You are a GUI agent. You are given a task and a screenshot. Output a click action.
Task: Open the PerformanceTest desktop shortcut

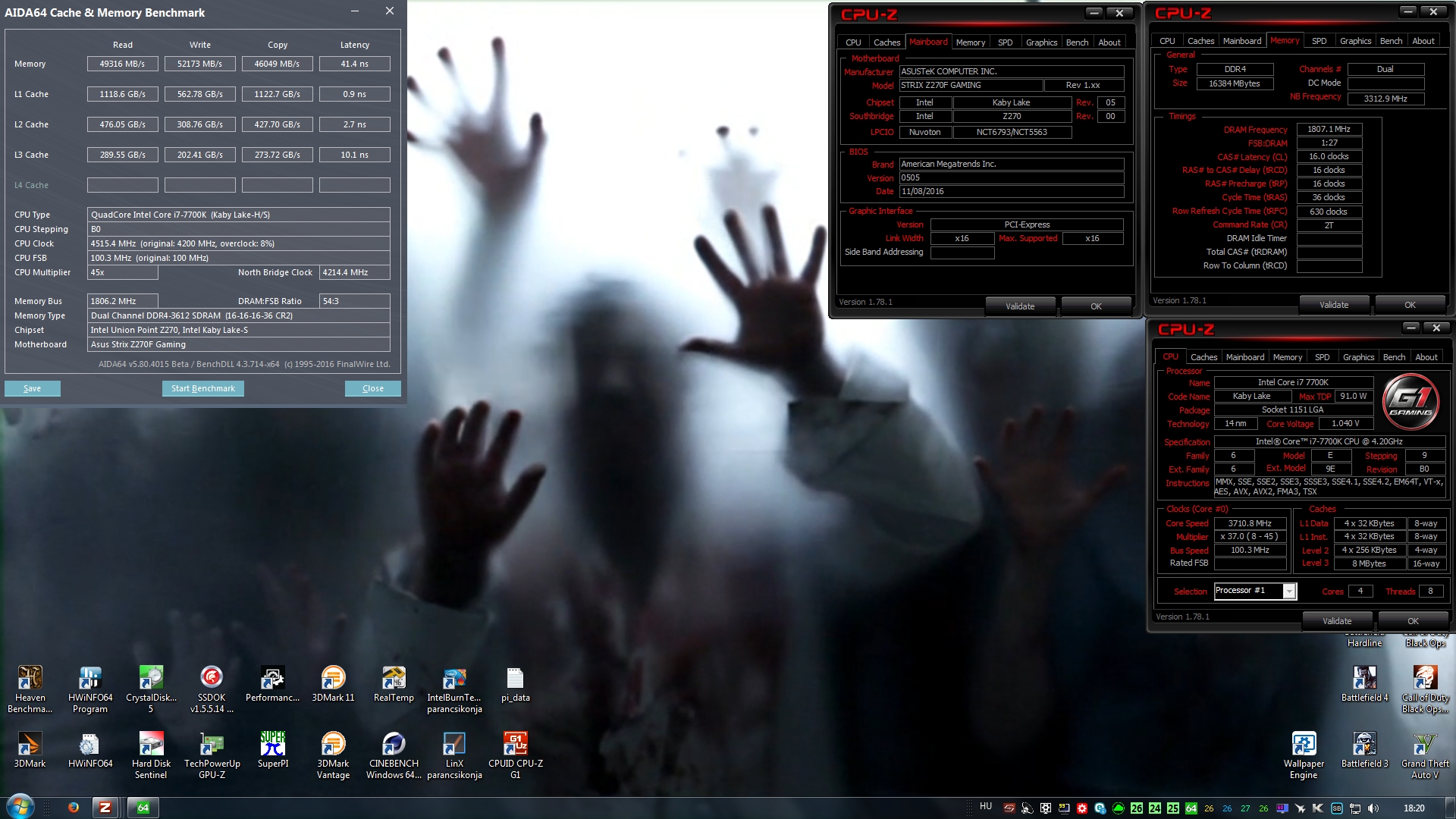coord(272,683)
